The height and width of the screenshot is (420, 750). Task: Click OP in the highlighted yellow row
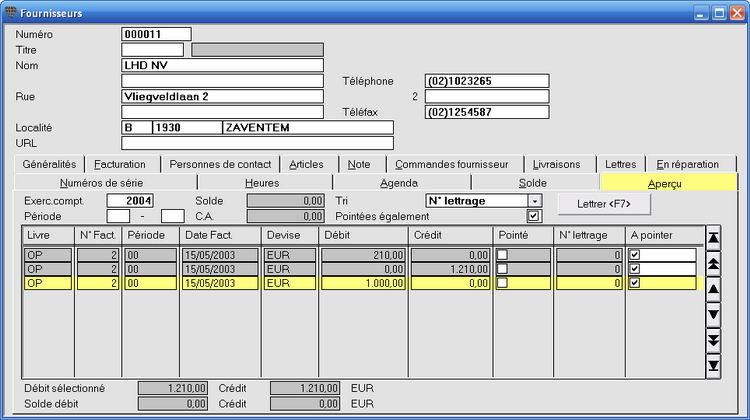(48, 283)
